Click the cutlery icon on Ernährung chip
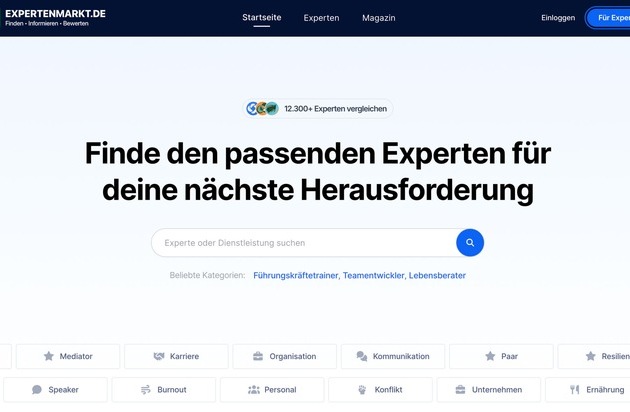 click(x=575, y=390)
